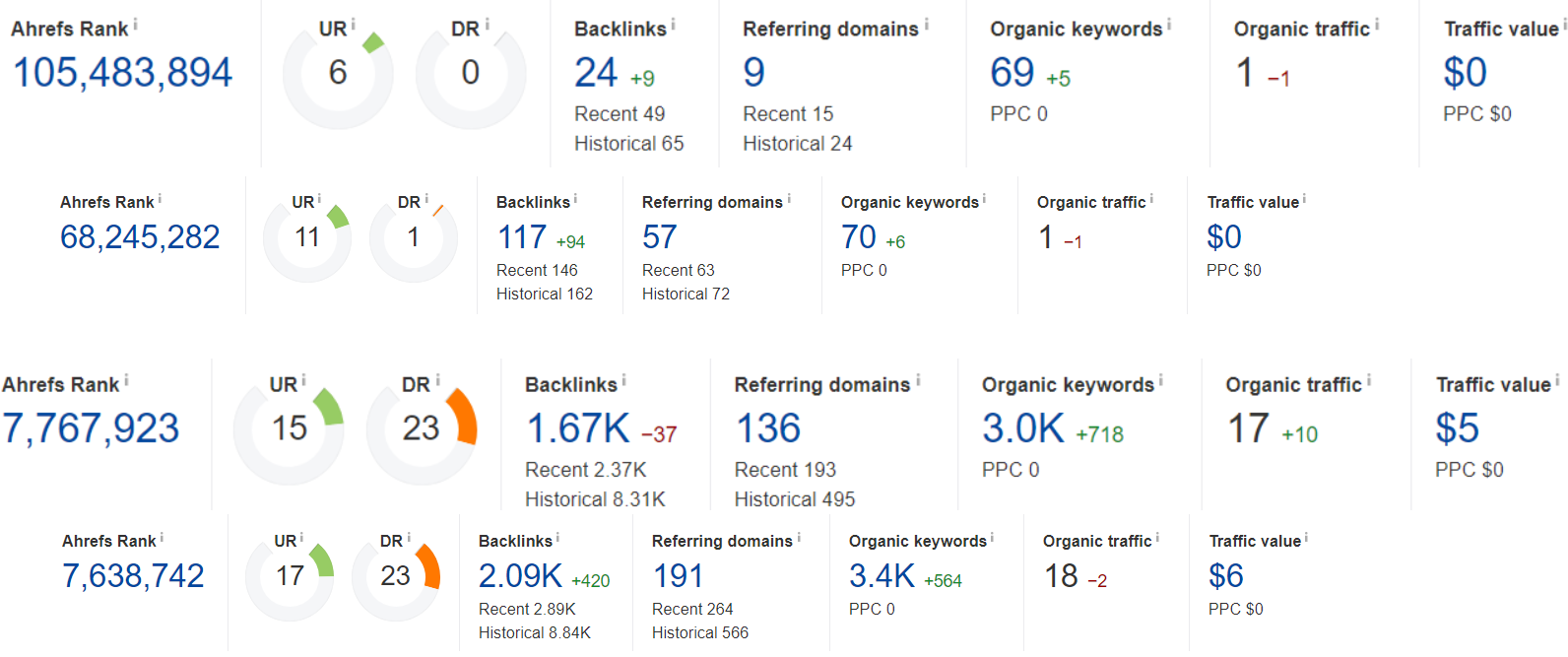The image size is (1568, 657).
Task: Open Backlinks info icon above value 117
Action: point(575,199)
